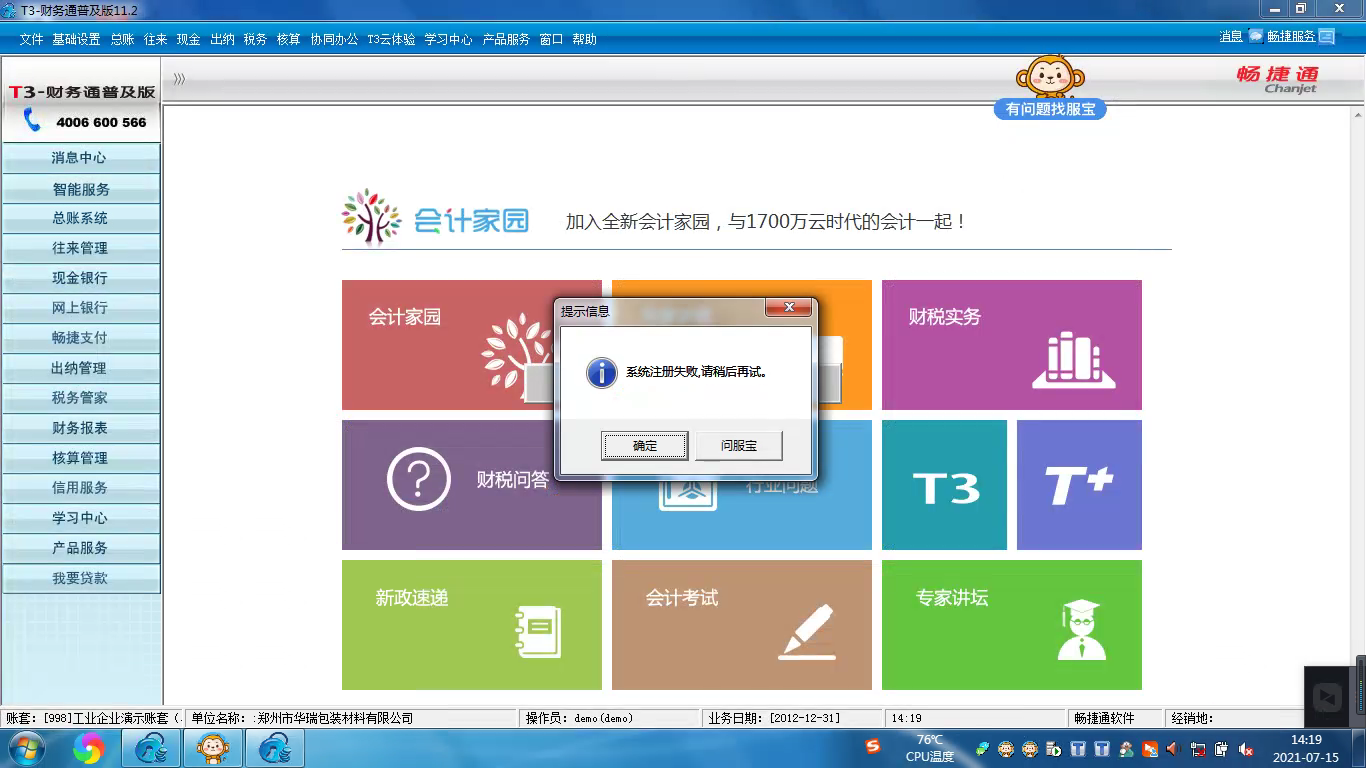
Task: Open the 总账 menu
Action: click(122, 39)
